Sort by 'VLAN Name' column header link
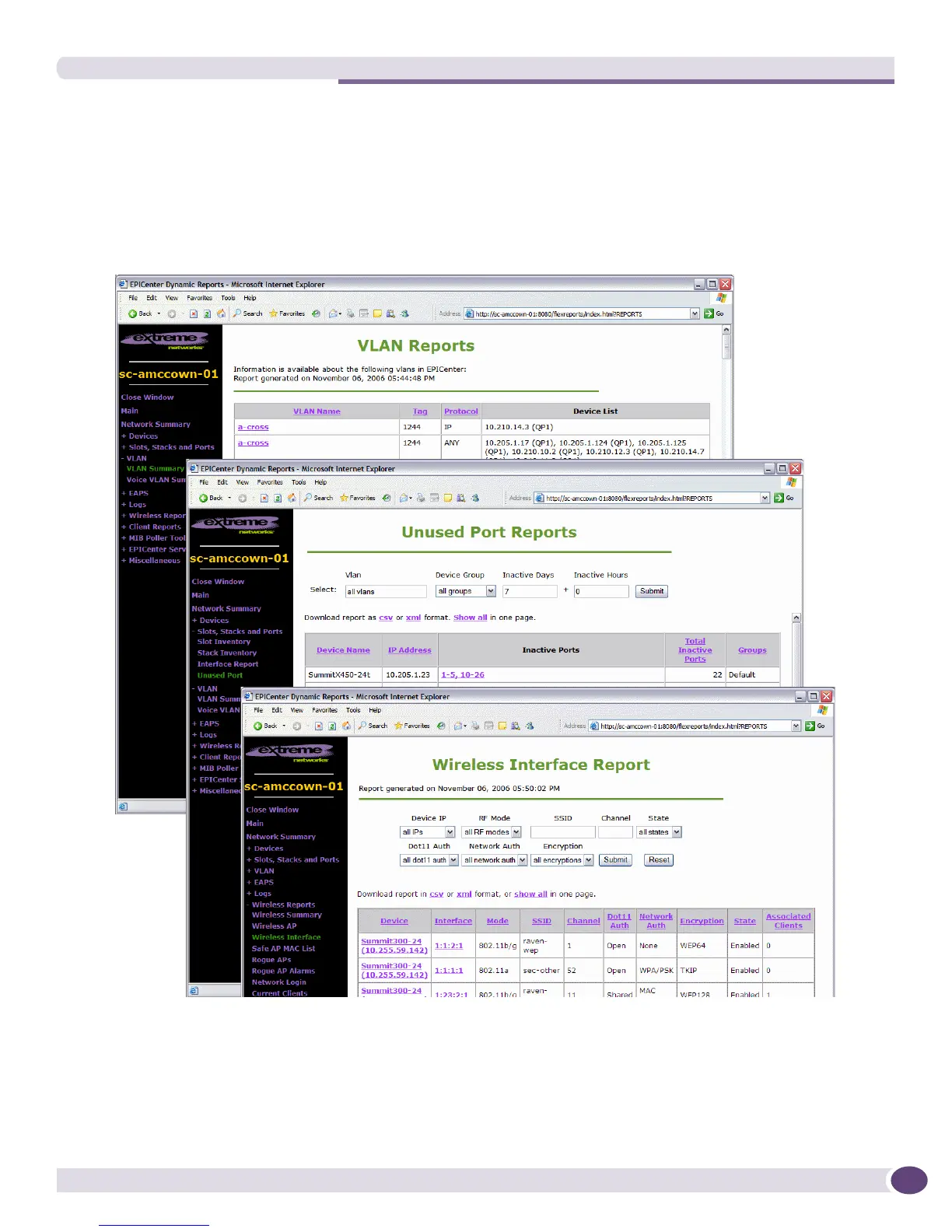952x1232 pixels. click(317, 411)
